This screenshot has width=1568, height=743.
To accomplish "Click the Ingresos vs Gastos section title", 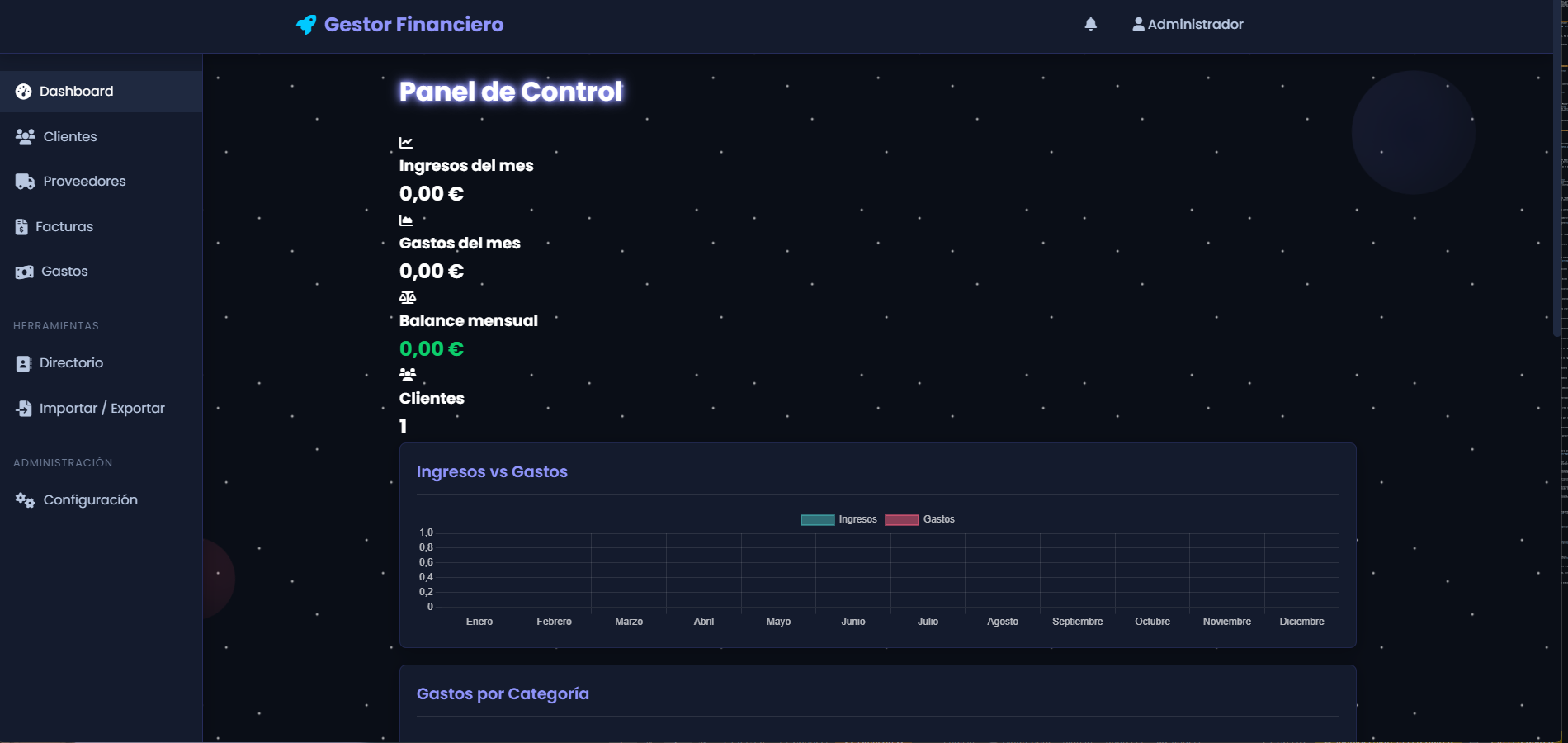I will [491, 471].
